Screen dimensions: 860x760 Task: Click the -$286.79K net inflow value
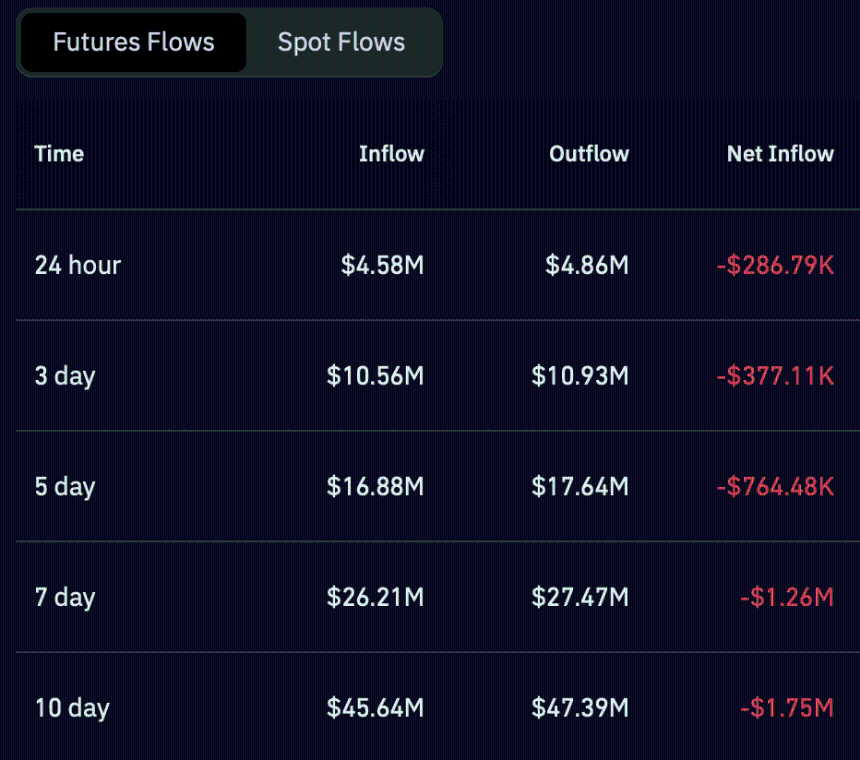[x=775, y=265]
